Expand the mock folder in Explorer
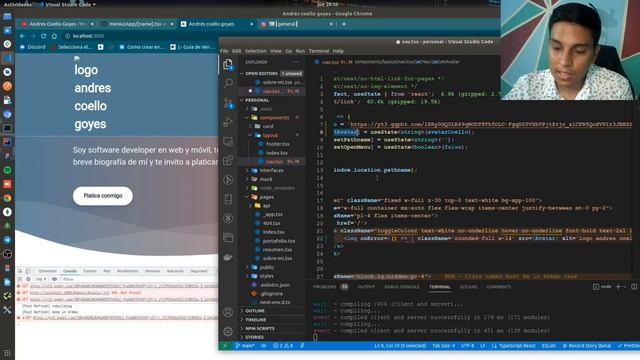Screen dimensions: 640x360 (x=266, y=179)
